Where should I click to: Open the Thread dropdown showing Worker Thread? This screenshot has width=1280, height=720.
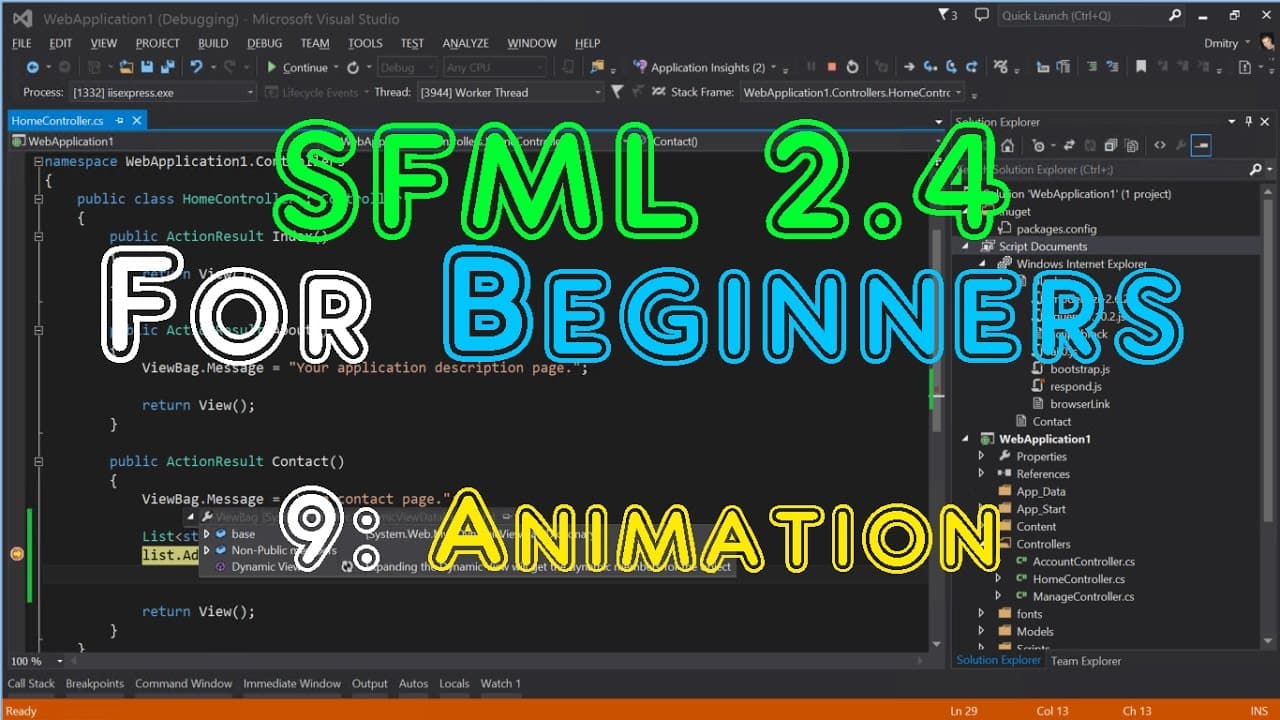[510, 92]
